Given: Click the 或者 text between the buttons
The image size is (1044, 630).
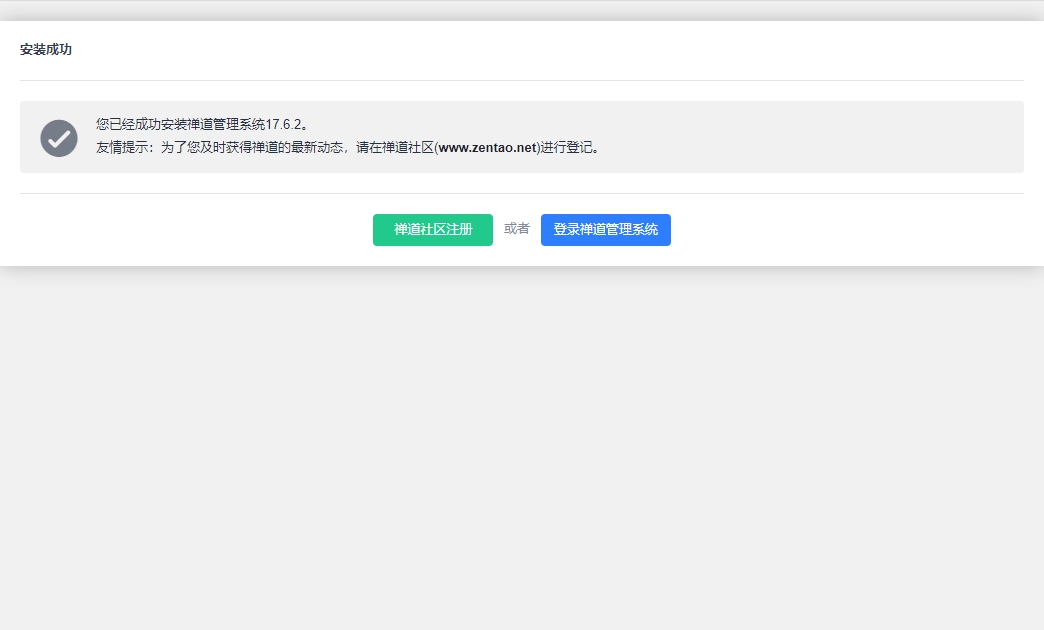Looking at the screenshot, I should tap(516, 229).
